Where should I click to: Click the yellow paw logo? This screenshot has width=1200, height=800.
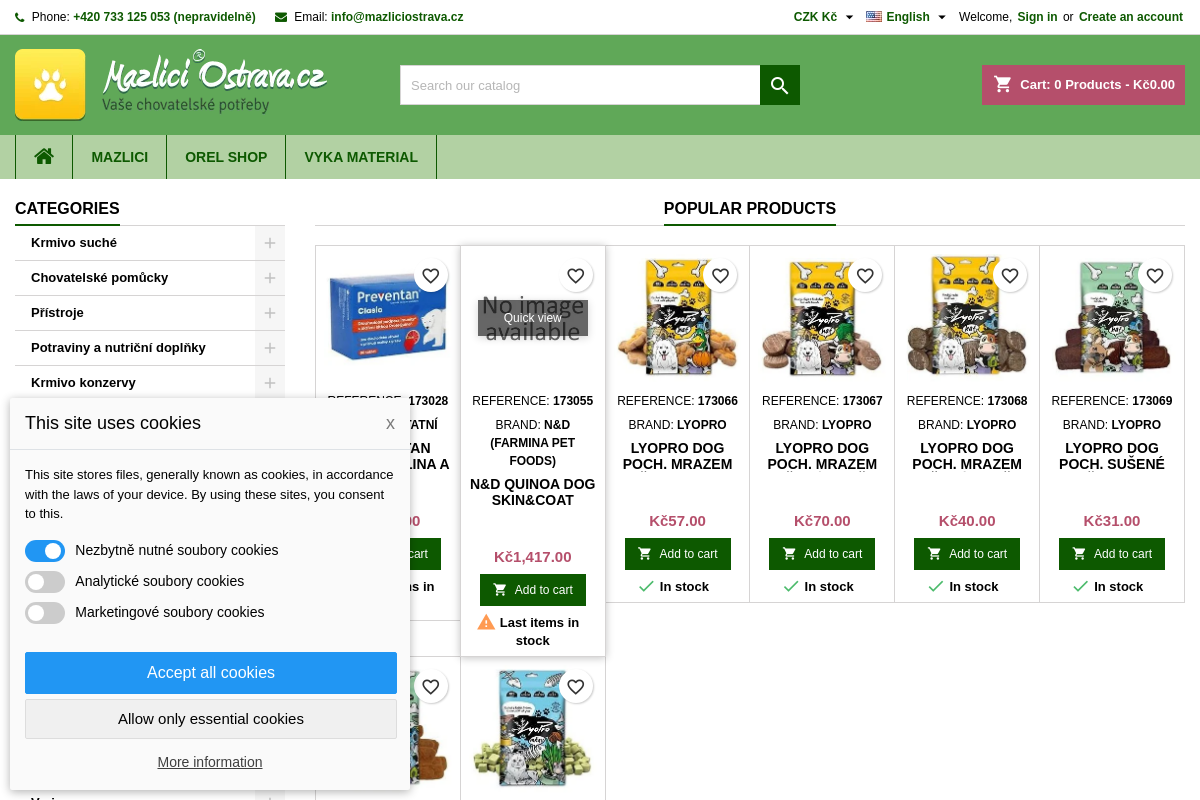coord(50,85)
